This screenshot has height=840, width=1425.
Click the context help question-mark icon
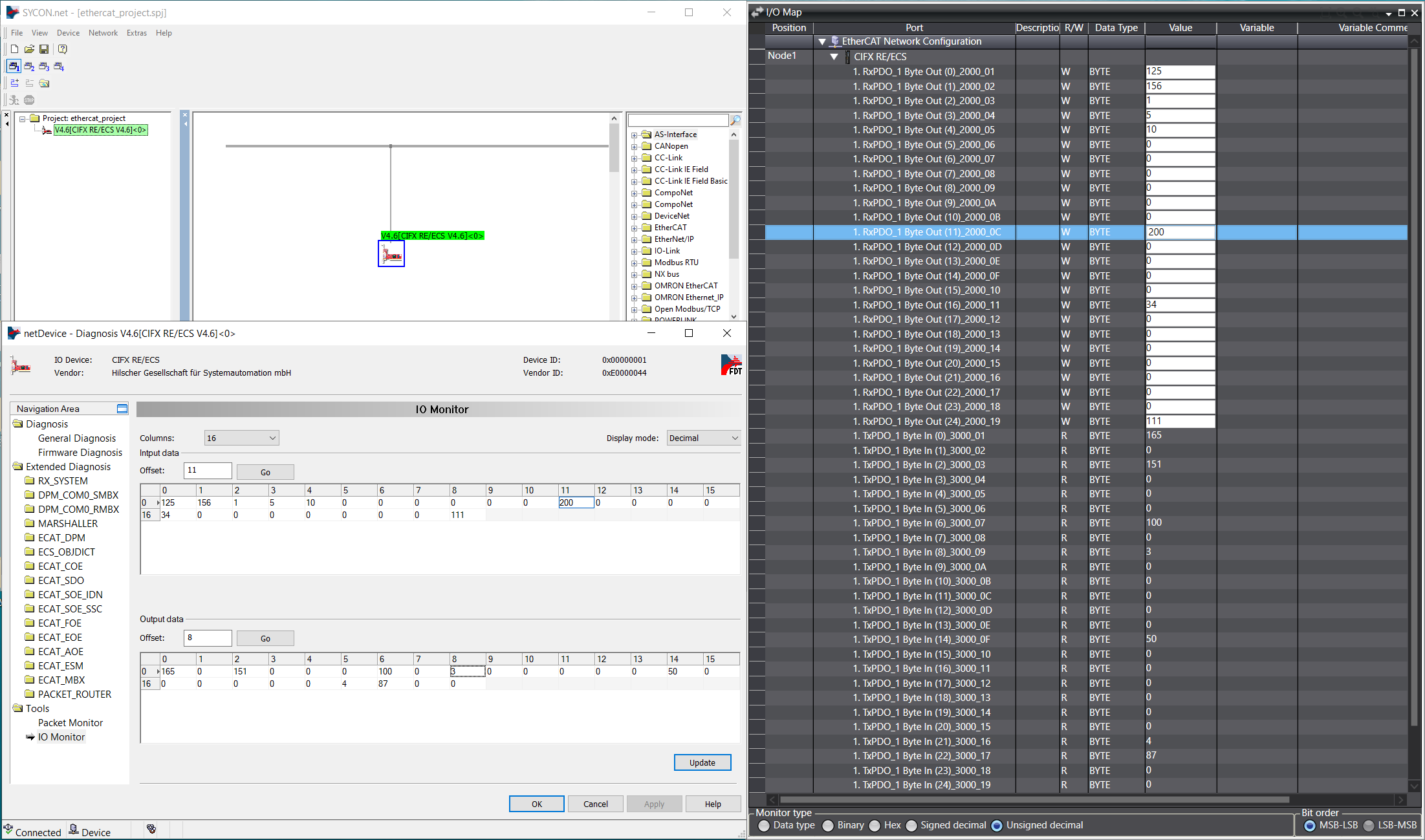pos(62,49)
